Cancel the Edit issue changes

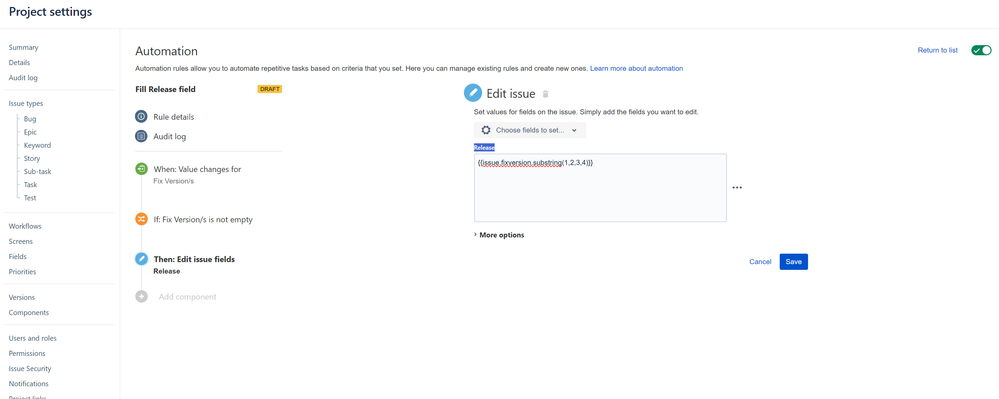coord(760,262)
